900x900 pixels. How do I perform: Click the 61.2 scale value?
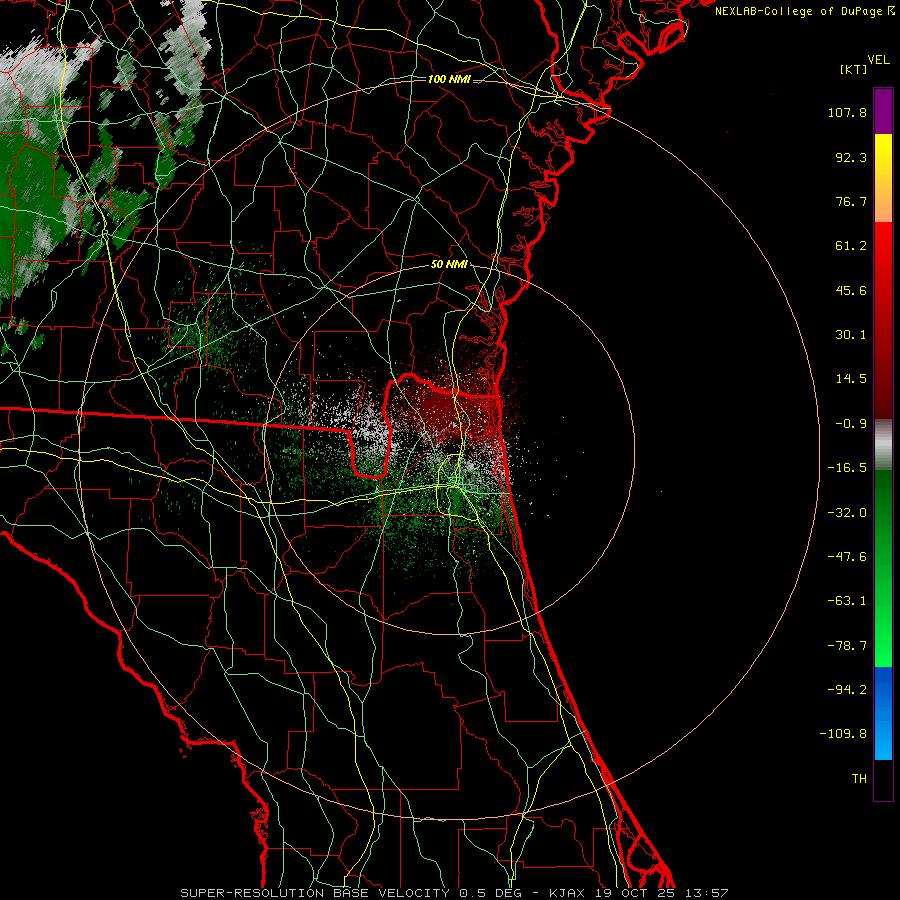point(851,246)
